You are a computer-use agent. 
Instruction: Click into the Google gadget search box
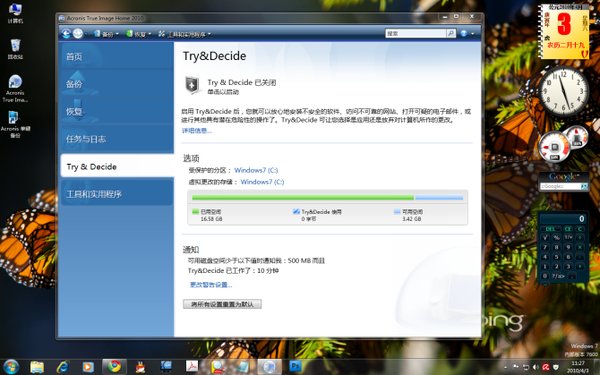click(560, 186)
